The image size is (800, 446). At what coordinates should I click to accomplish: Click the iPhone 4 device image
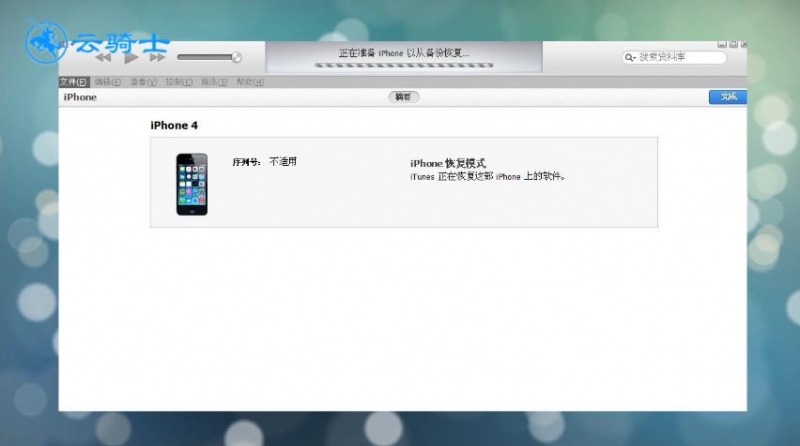192,184
